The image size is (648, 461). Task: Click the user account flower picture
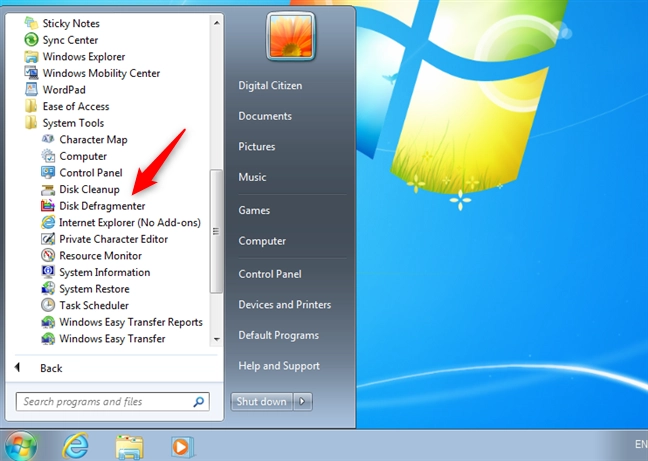[291, 36]
